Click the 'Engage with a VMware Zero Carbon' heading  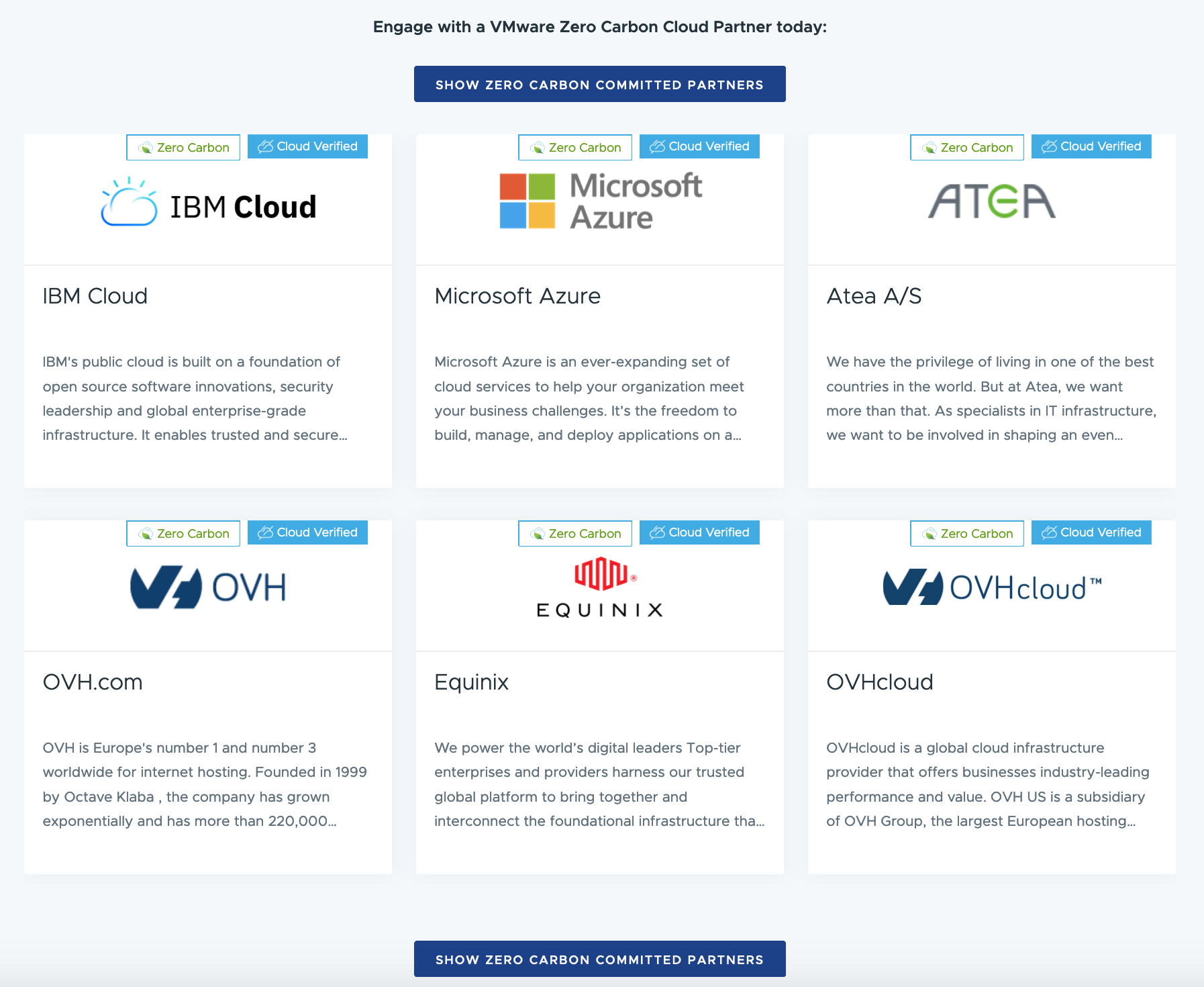[x=600, y=27]
